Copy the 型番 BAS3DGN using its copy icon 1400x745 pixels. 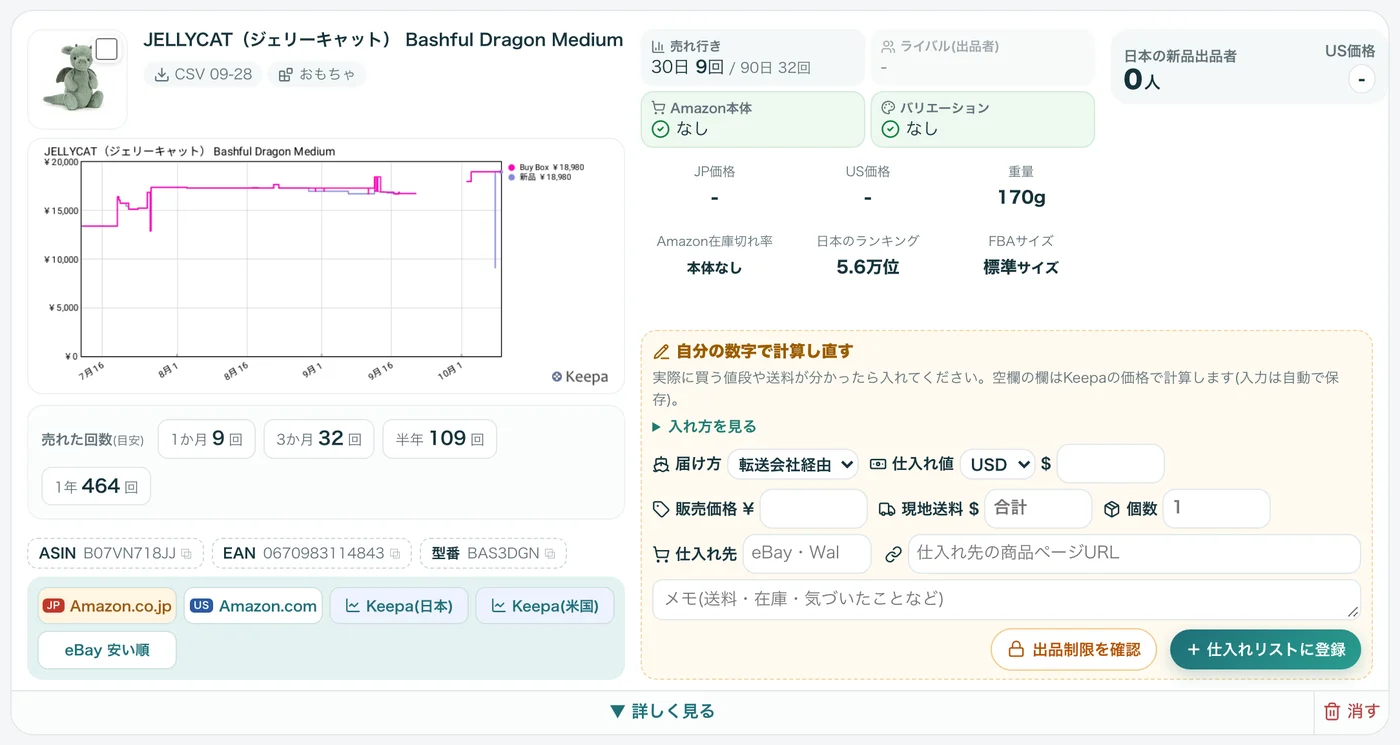click(550, 554)
